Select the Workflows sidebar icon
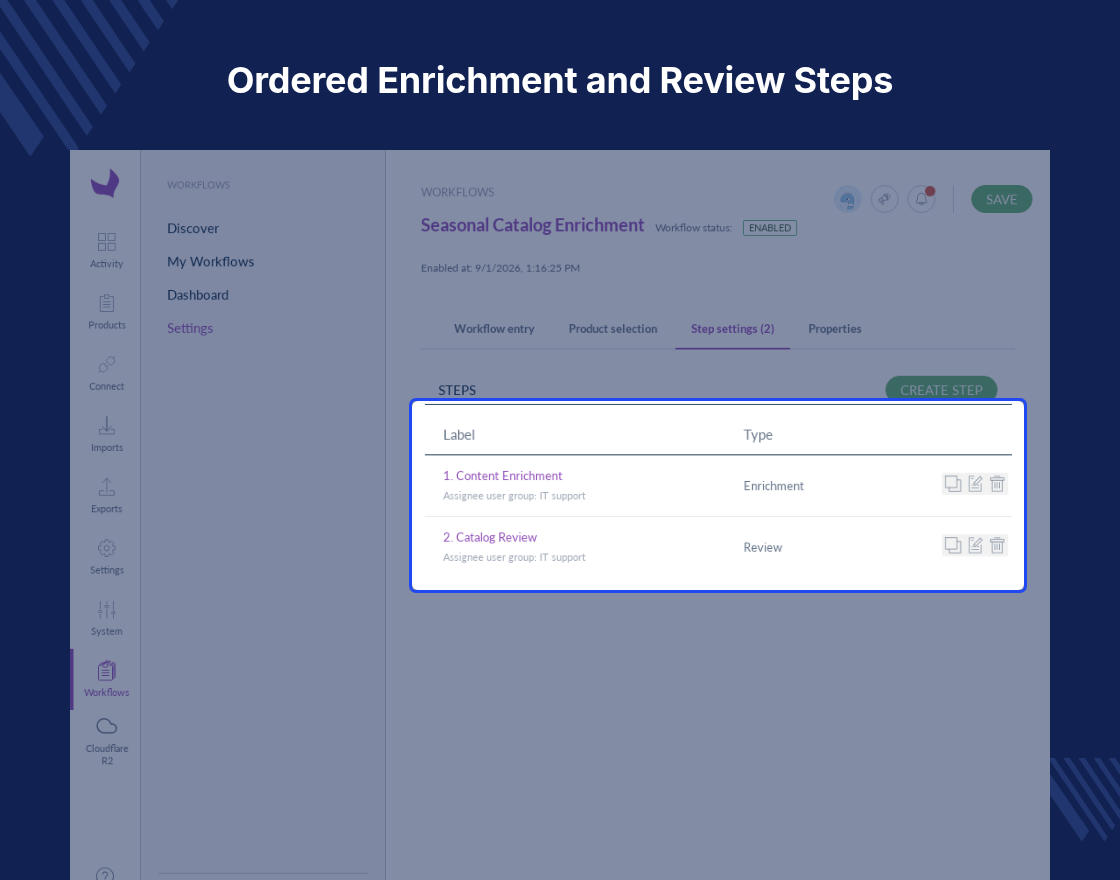The height and width of the screenshot is (880, 1120). pos(106,679)
